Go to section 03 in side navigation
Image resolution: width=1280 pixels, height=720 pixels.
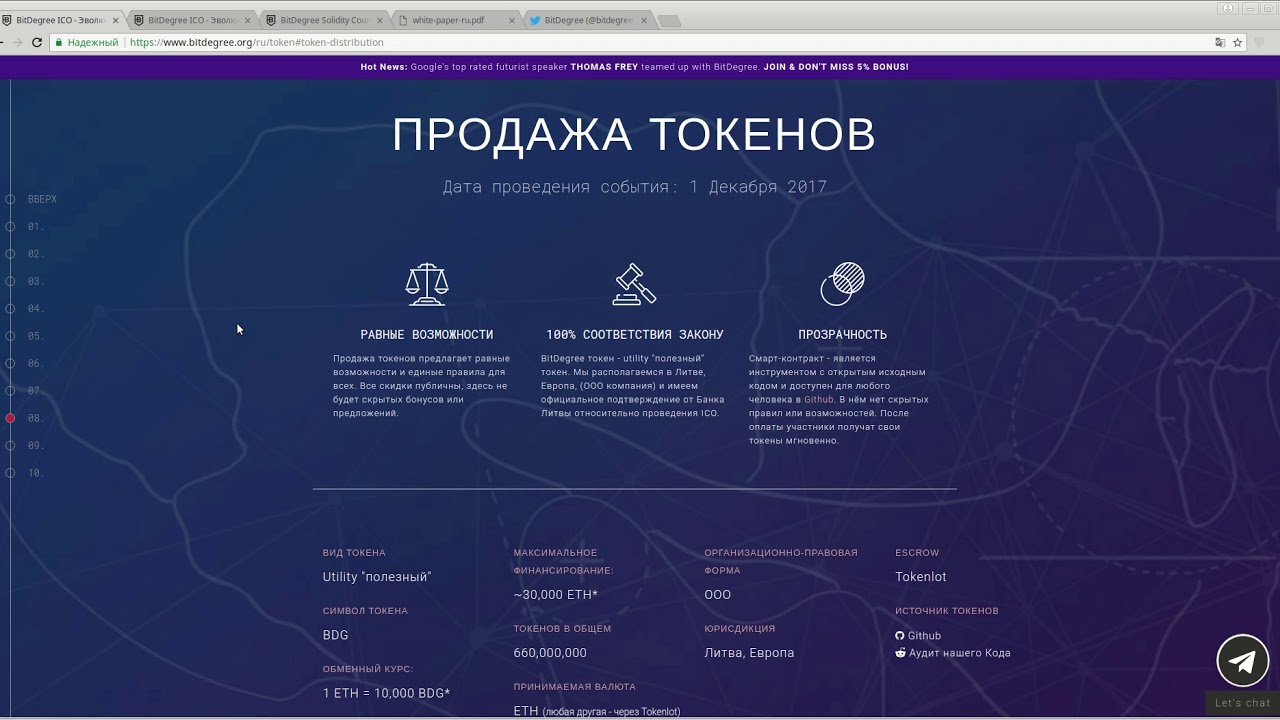click(x=35, y=281)
